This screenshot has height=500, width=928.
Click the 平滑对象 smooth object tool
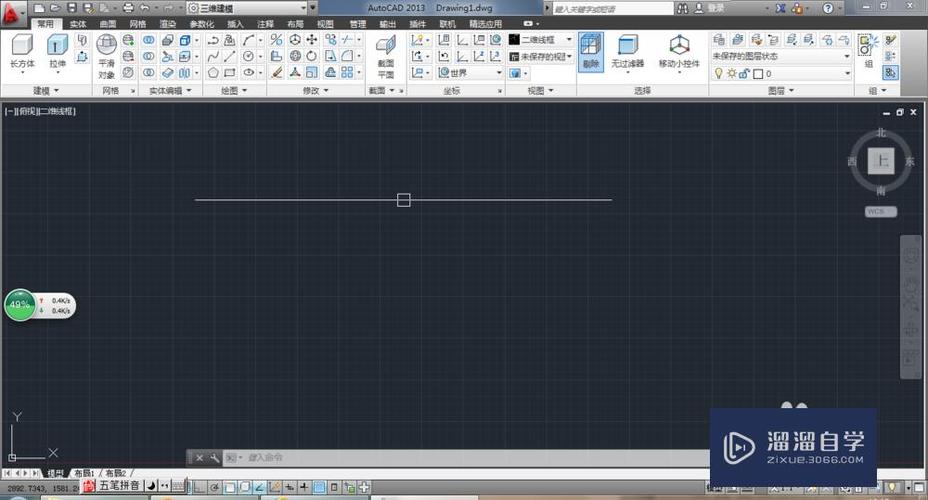[x=107, y=57]
